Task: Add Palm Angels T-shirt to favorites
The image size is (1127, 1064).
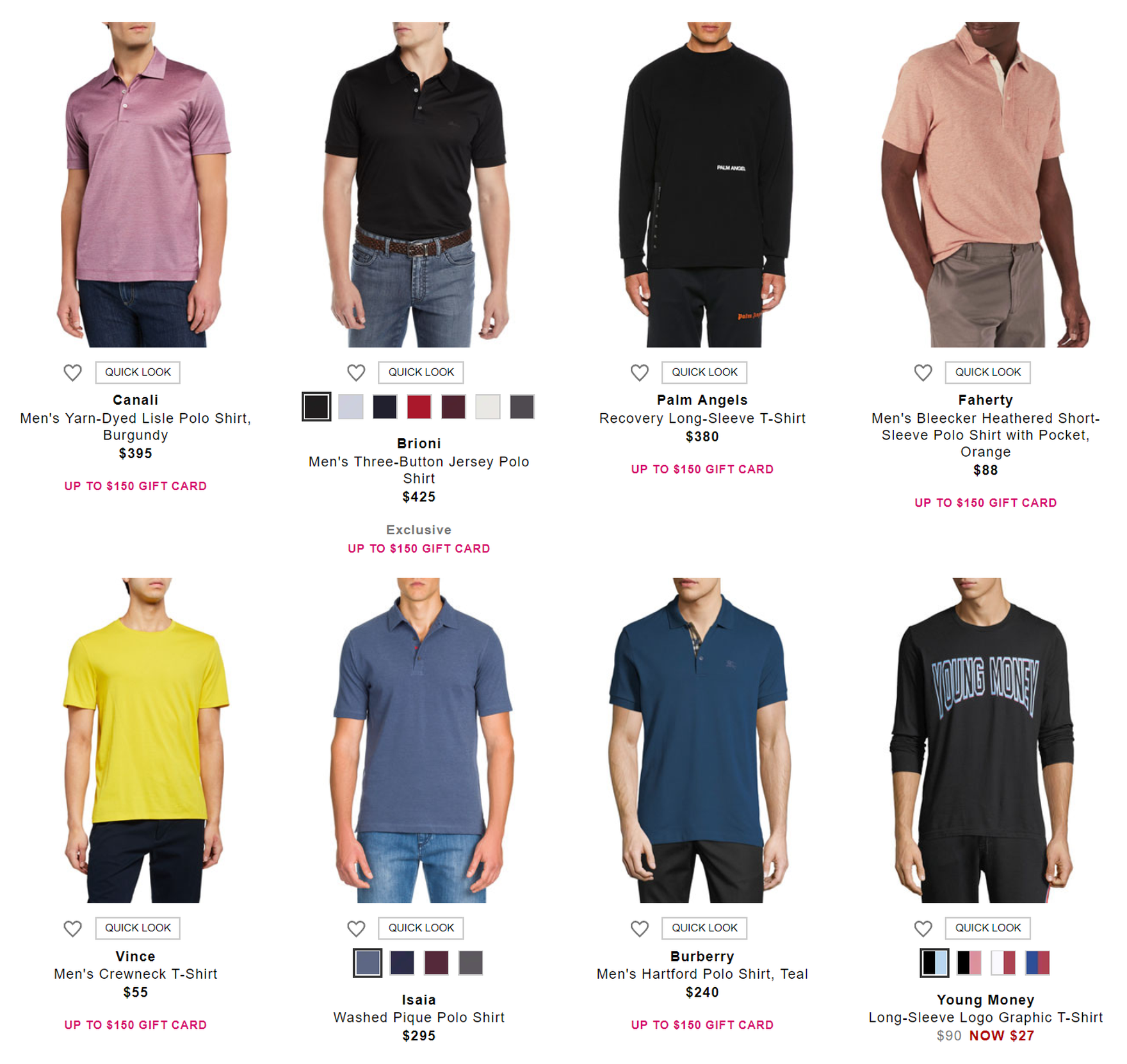Action: 639,372
